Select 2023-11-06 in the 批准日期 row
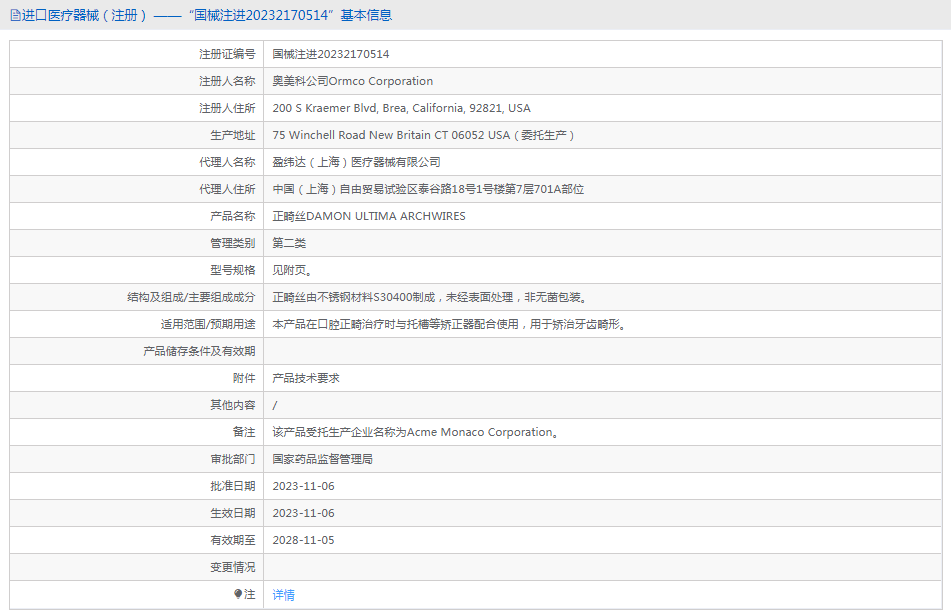This screenshot has width=951, height=612. coord(303,486)
